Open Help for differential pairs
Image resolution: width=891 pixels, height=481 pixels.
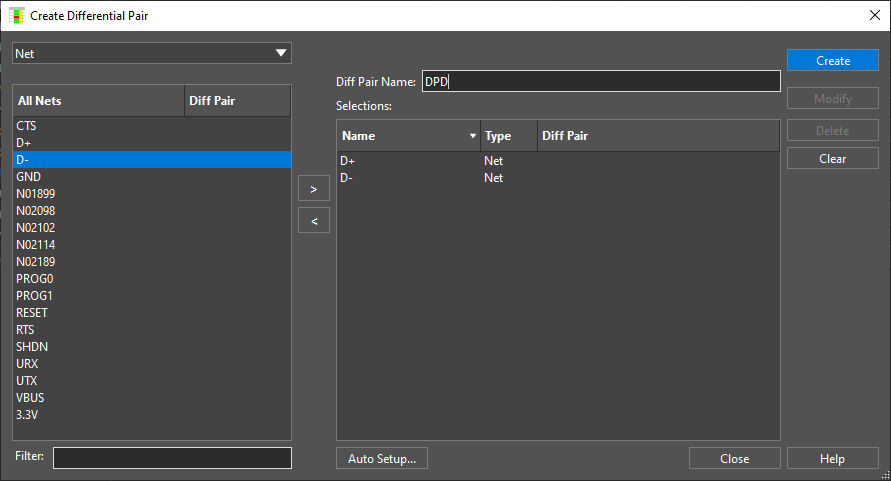coord(832,459)
